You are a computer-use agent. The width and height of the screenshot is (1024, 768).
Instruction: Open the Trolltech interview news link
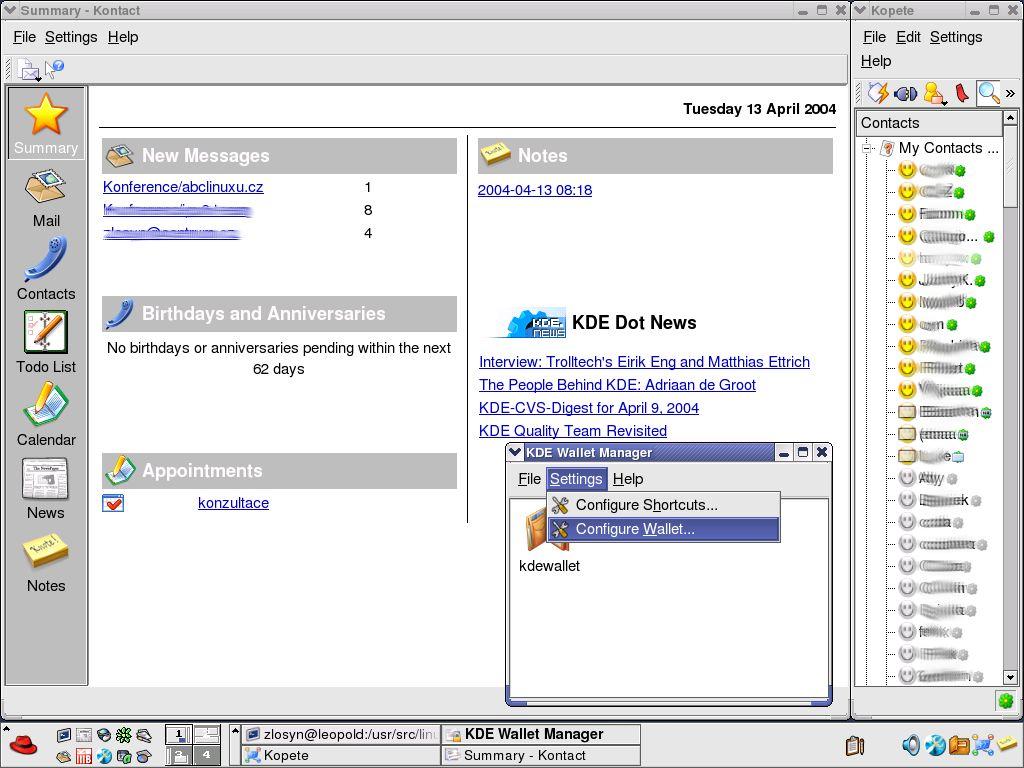point(644,362)
